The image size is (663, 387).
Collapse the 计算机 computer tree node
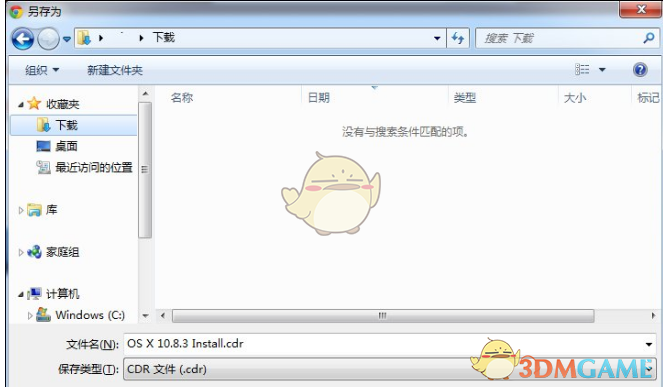pyautogui.click(x=21, y=294)
